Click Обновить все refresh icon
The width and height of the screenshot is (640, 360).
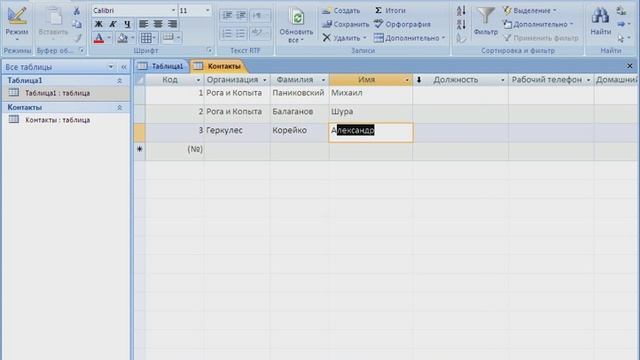(296, 25)
